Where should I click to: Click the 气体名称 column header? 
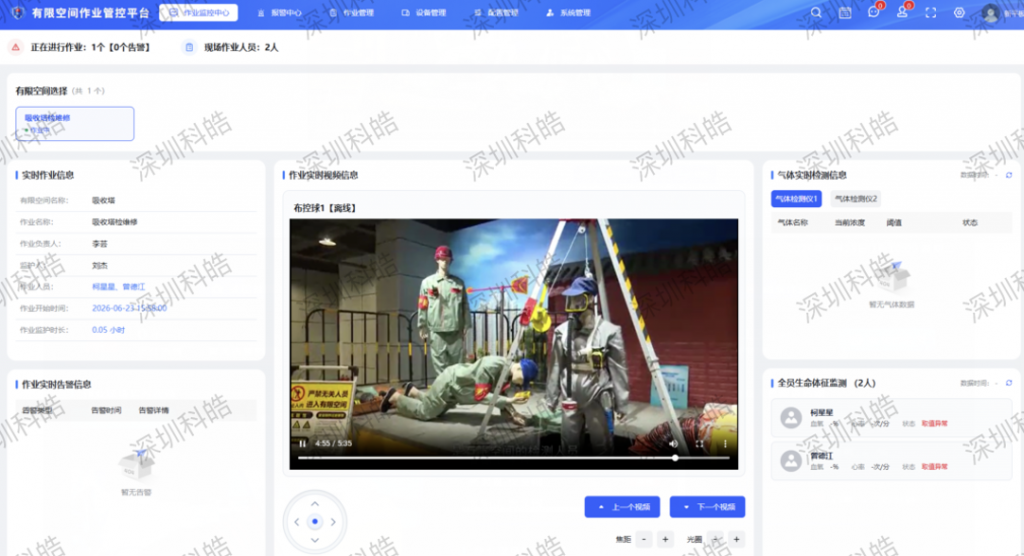pos(793,223)
